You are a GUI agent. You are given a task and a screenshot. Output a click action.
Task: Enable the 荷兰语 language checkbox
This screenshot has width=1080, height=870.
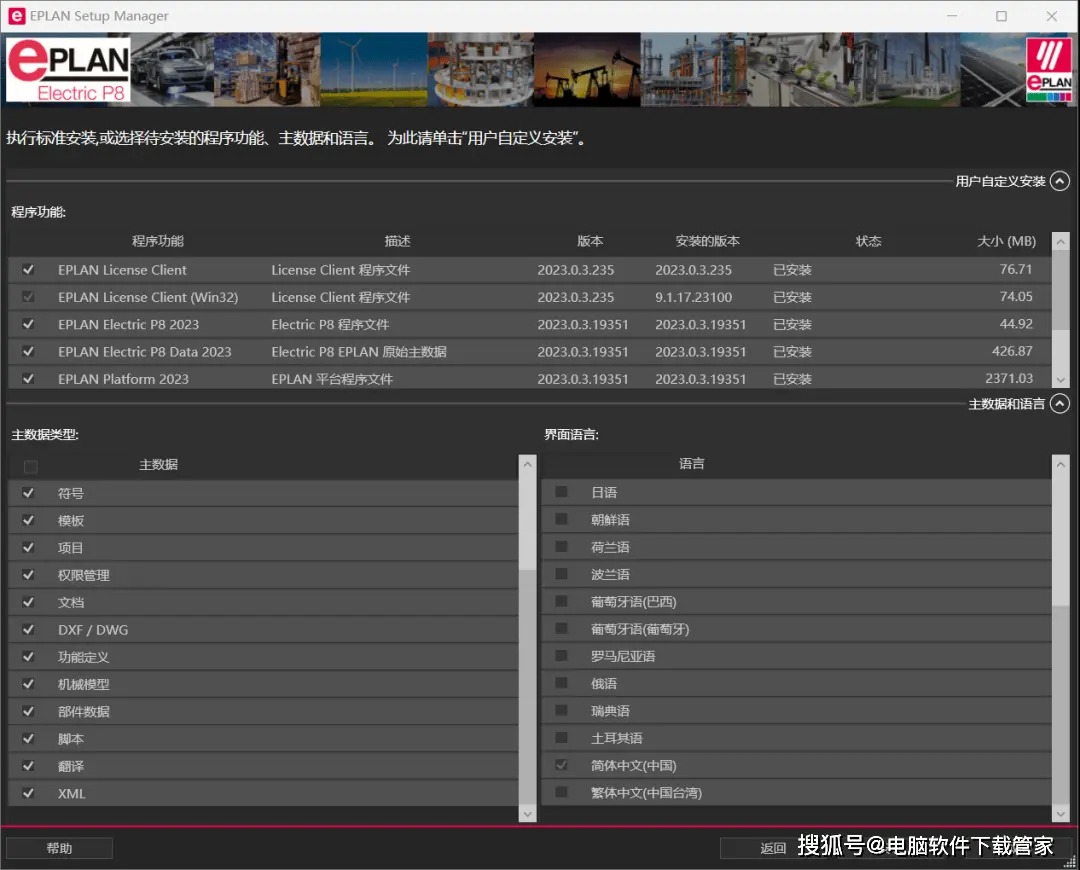point(561,547)
